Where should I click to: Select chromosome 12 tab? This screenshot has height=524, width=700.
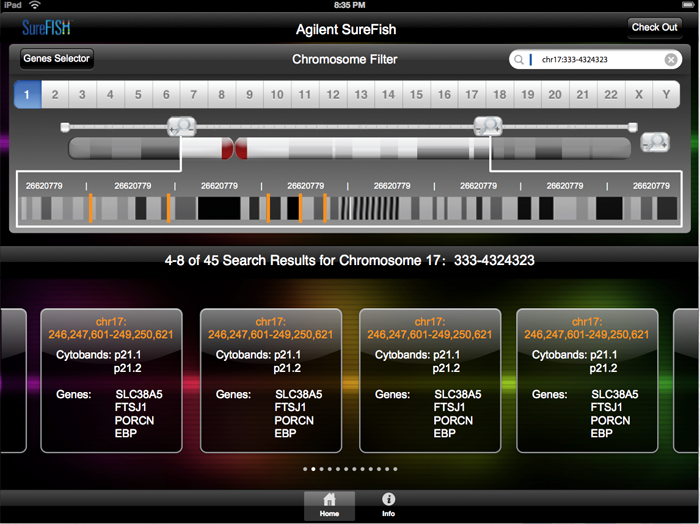333,95
